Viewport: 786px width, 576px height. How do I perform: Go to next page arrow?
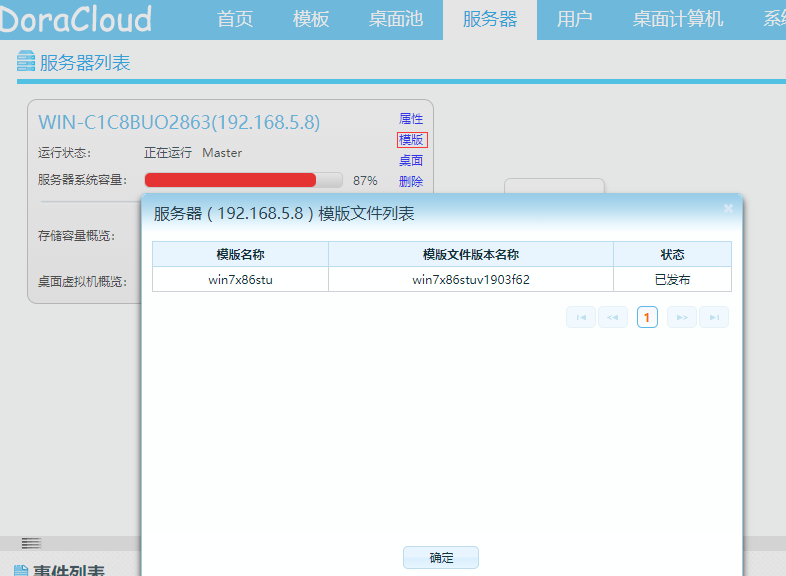pos(682,317)
